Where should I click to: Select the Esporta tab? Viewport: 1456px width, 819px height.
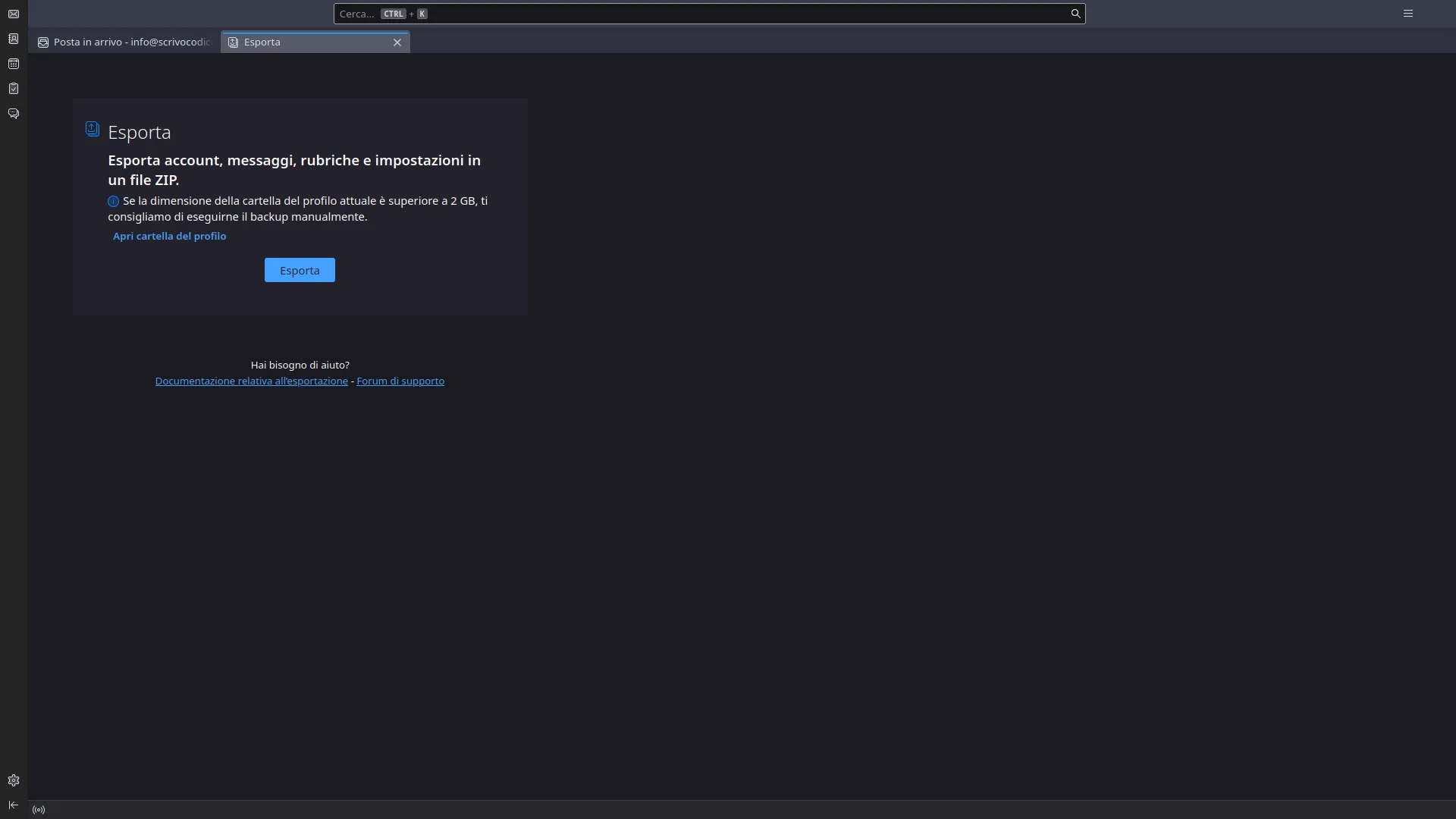point(315,42)
